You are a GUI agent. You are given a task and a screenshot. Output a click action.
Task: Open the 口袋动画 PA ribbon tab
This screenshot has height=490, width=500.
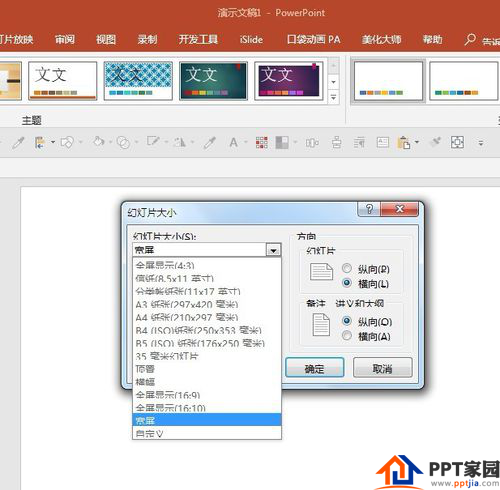click(x=313, y=40)
